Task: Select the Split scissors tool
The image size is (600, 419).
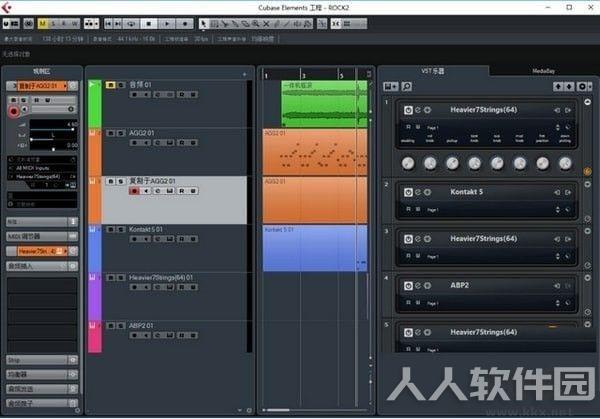Action: click(x=225, y=24)
